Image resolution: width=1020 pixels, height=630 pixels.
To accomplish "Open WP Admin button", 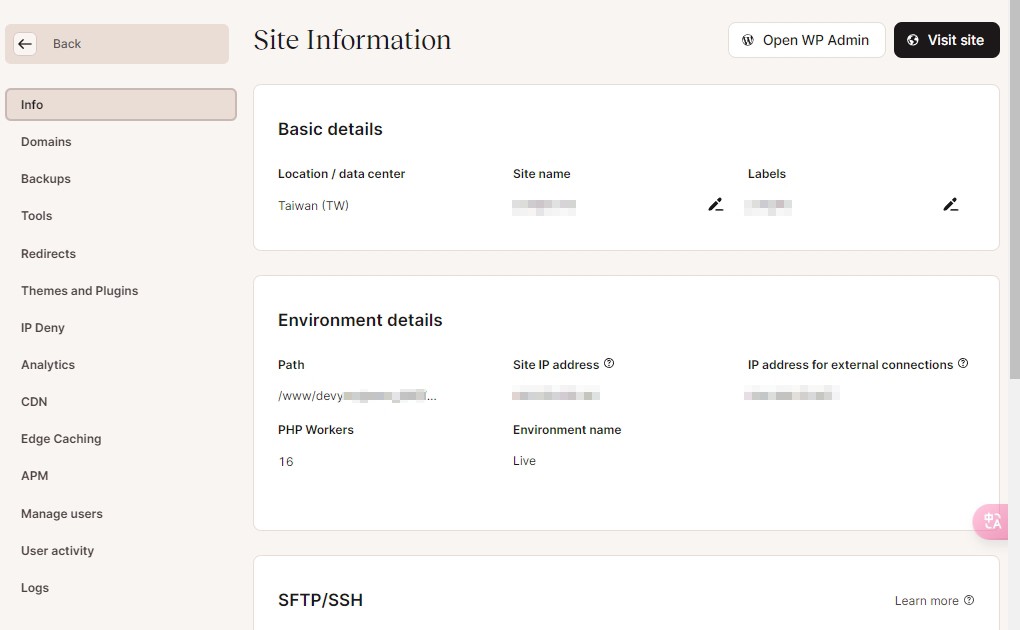I will pyautogui.click(x=807, y=40).
